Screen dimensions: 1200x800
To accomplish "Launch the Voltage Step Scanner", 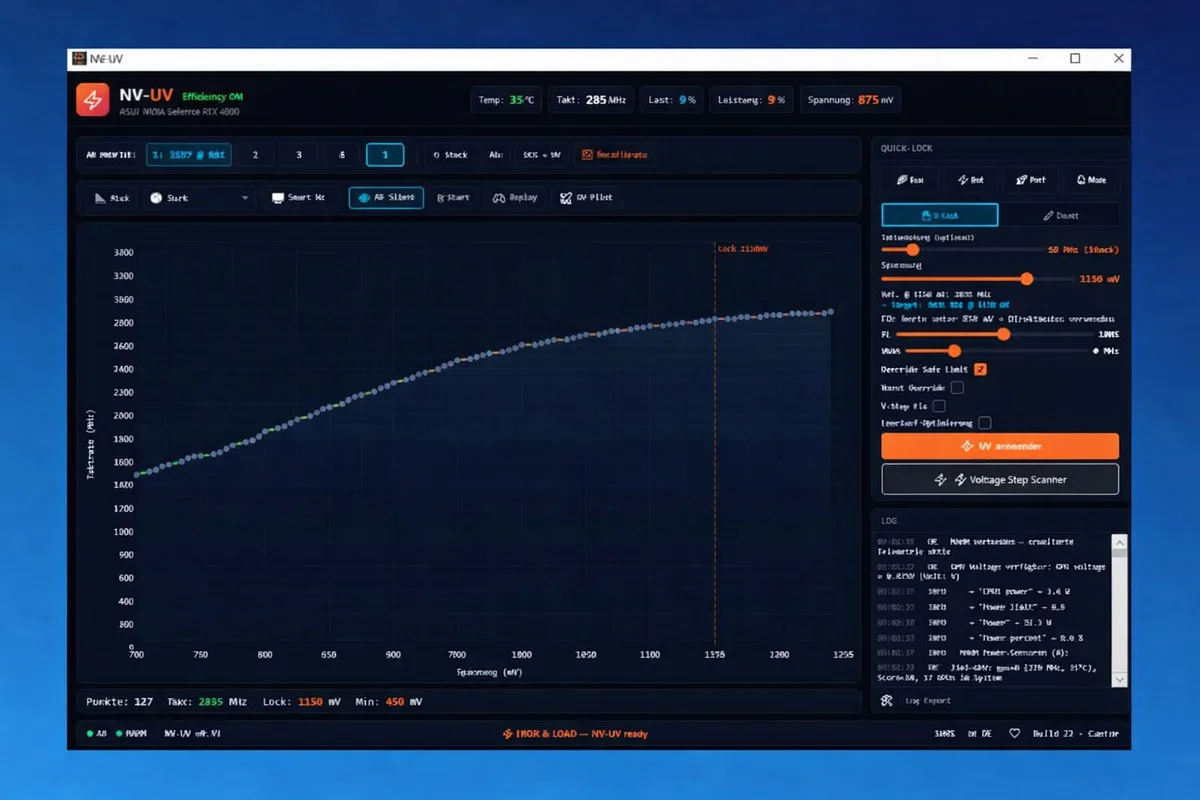I will tap(999, 480).
